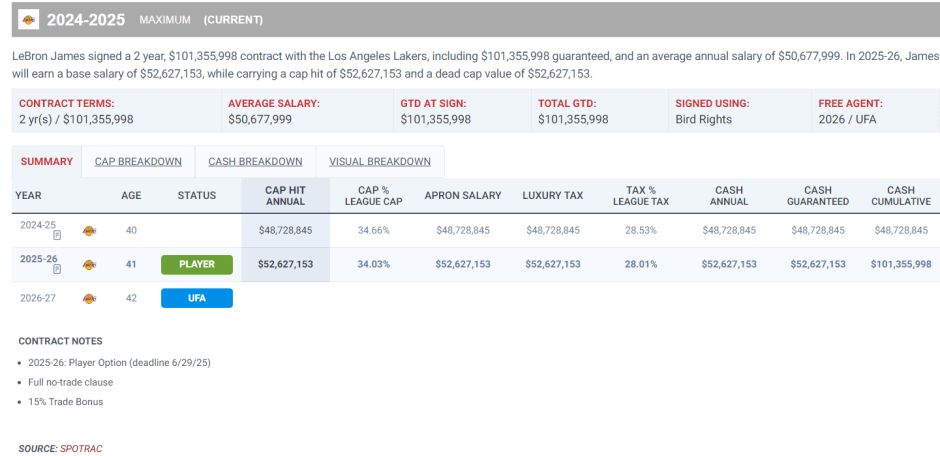Click the Lakers logo in the 2024-25 row
Viewport: 940px width, 456px height.
click(89, 230)
